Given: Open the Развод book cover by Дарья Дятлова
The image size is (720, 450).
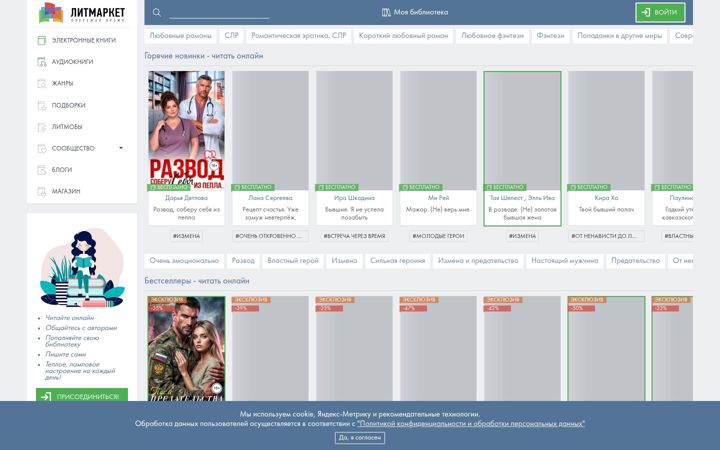Looking at the screenshot, I should pos(186,130).
